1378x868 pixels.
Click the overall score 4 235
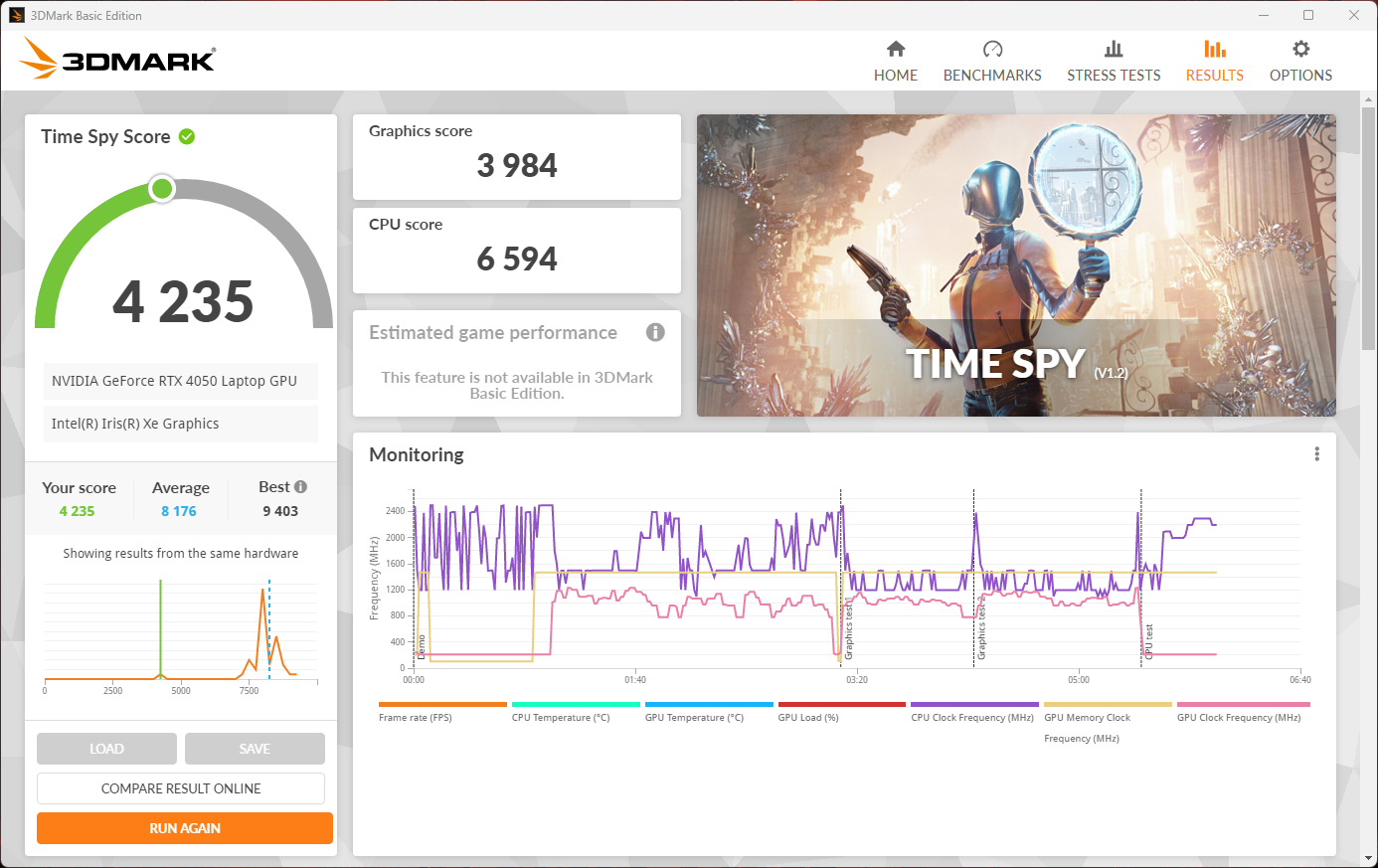pyautogui.click(x=183, y=301)
